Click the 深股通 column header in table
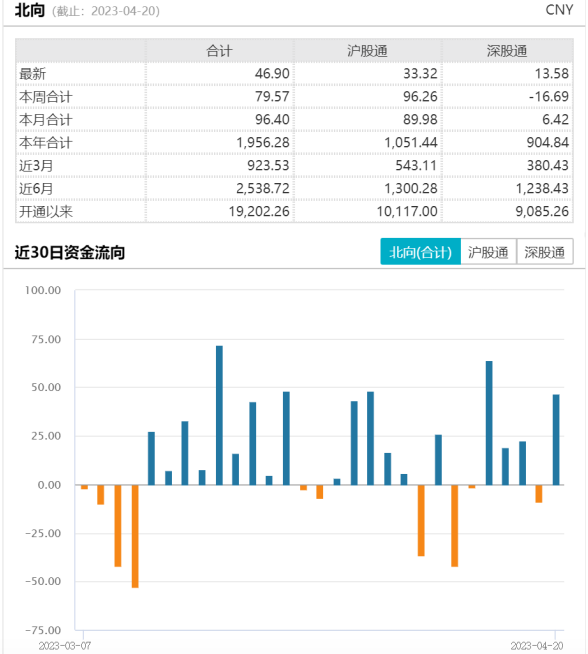Screen dimensions: 588x654 (x=507, y=51)
